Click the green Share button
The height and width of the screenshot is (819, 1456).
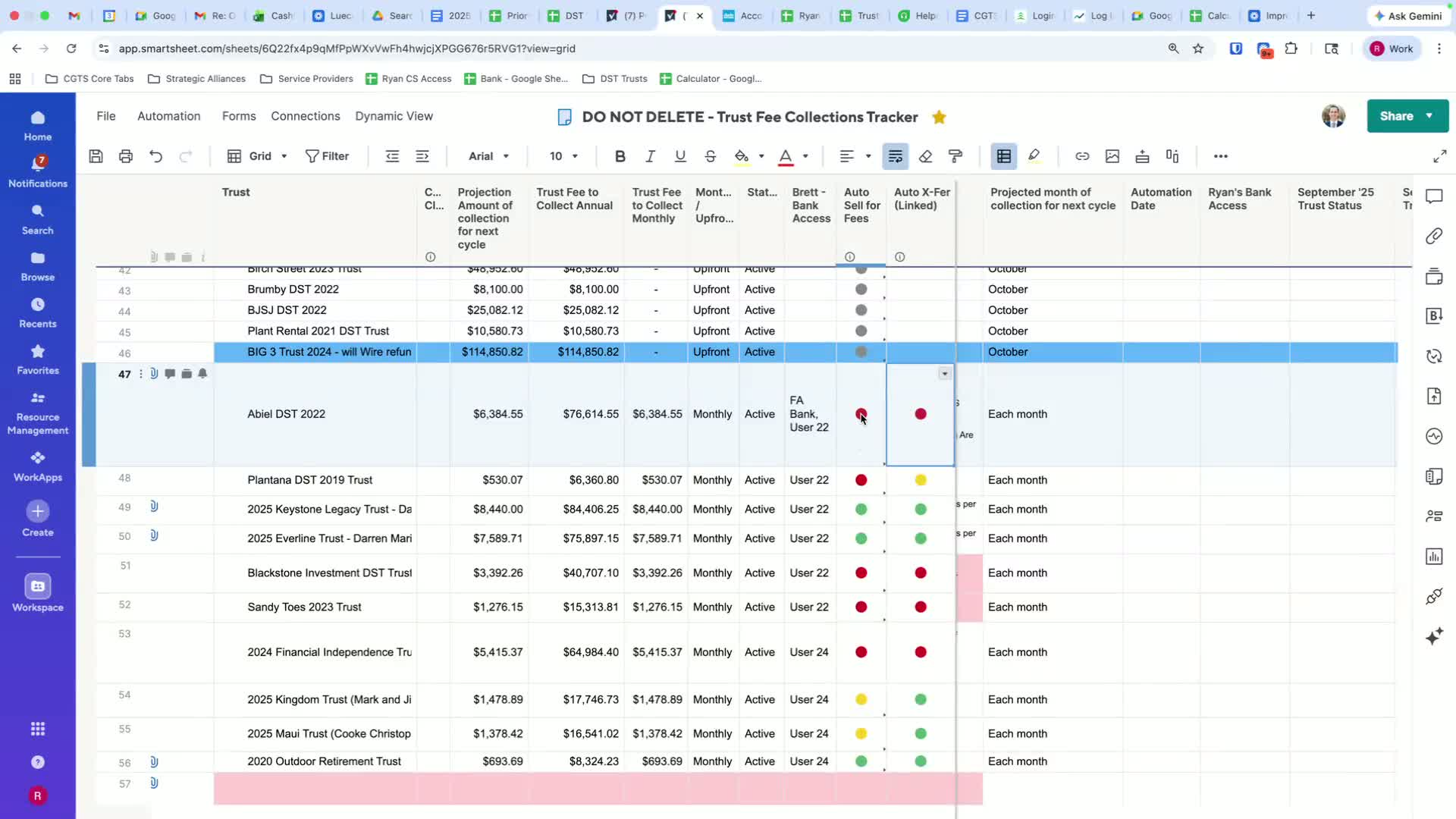click(x=1396, y=116)
